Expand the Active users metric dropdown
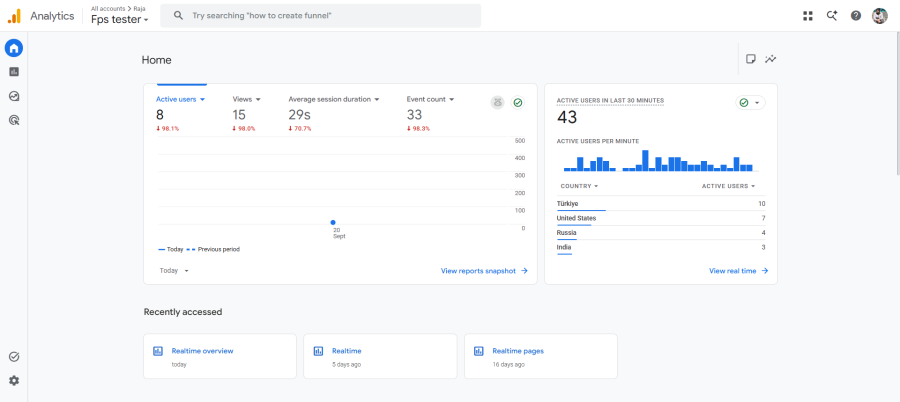The width and height of the screenshot is (900, 402). (180, 99)
